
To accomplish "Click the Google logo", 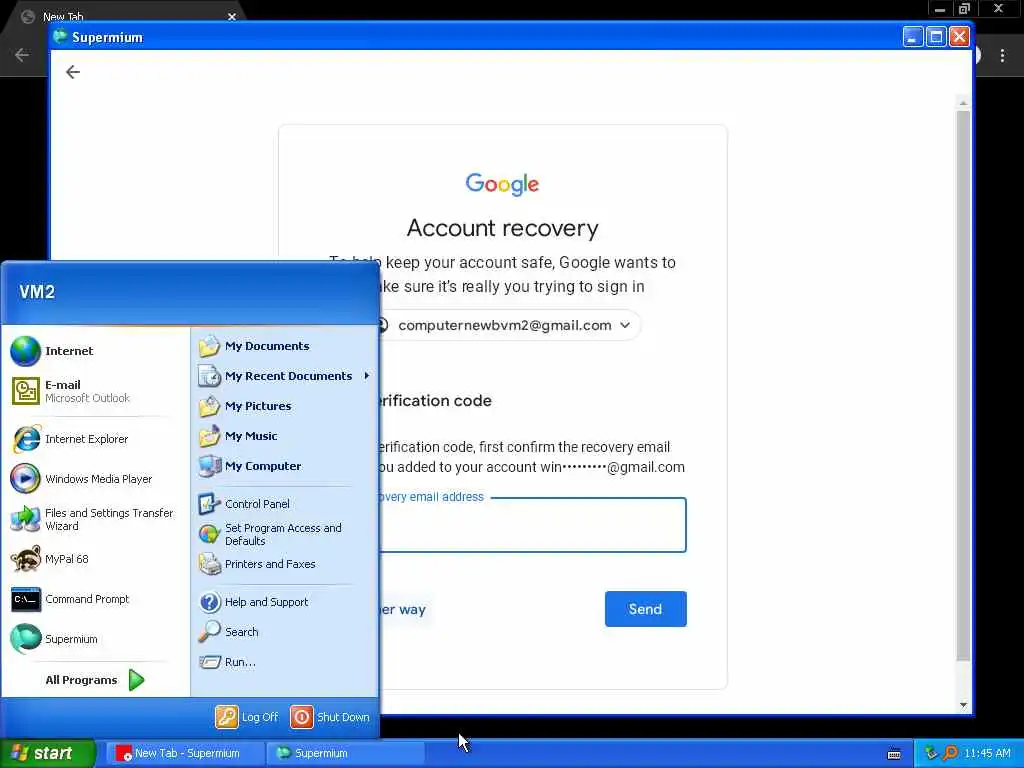I will (x=502, y=184).
